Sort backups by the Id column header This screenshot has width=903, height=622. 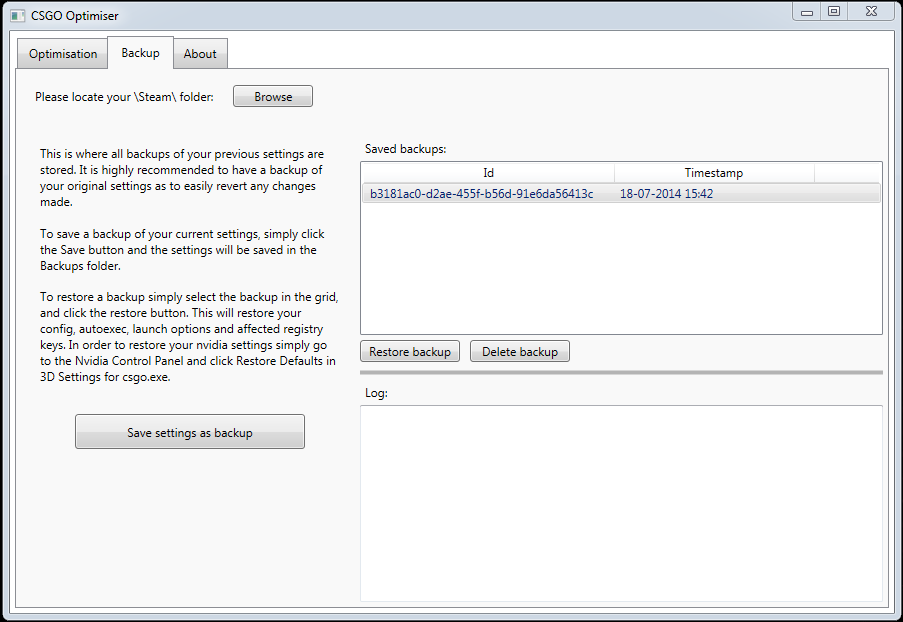(488, 173)
